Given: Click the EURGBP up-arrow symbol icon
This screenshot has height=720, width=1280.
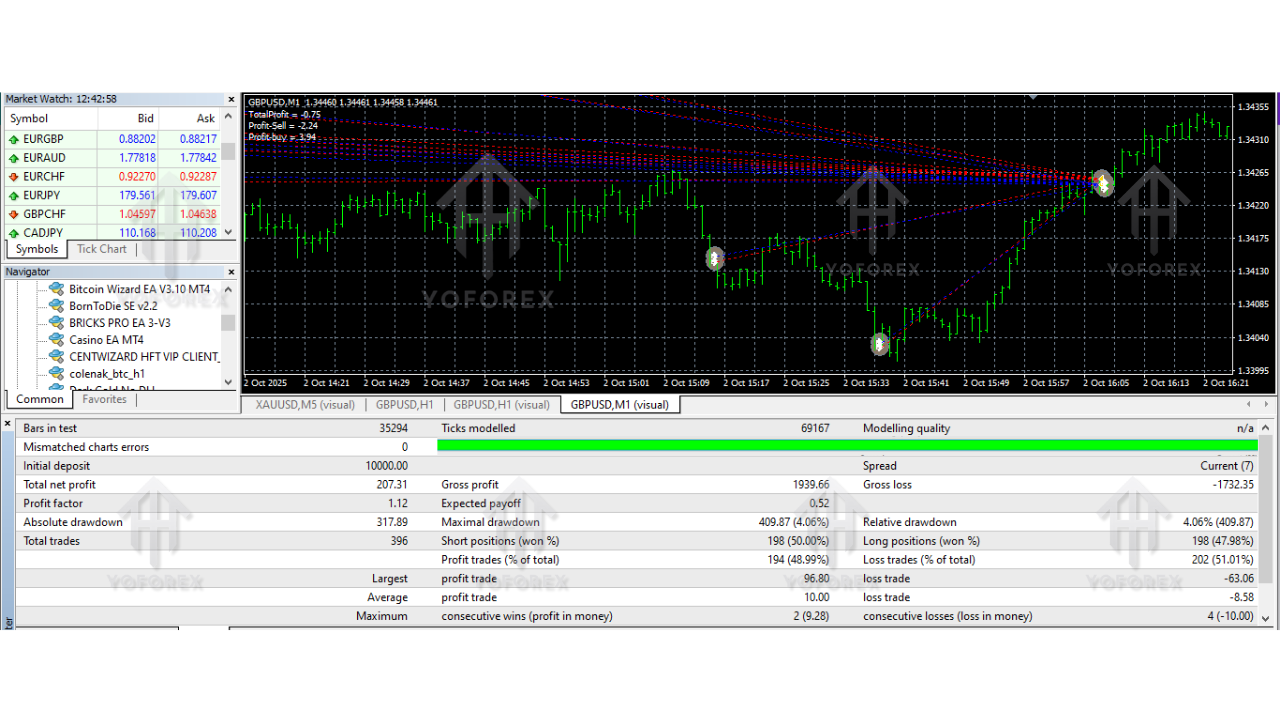Looking at the screenshot, I should (x=14, y=138).
